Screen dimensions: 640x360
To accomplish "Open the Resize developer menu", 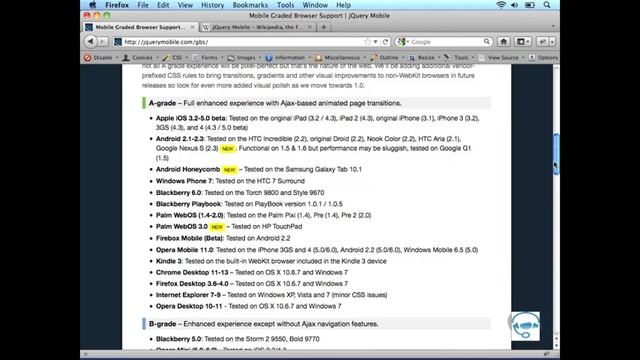I will 422,58.
